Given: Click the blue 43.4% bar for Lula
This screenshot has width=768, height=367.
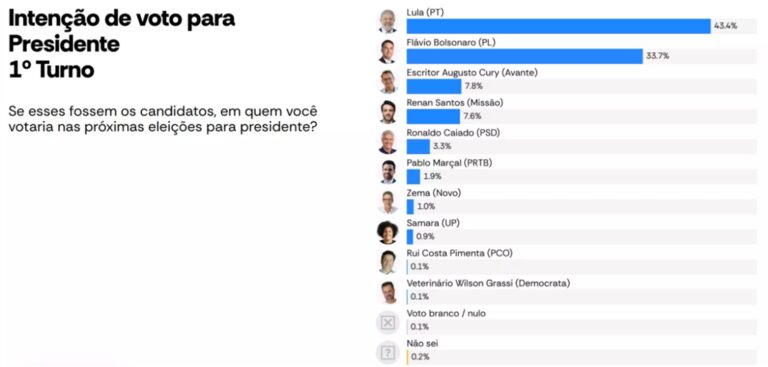Looking at the screenshot, I should point(558,26).
